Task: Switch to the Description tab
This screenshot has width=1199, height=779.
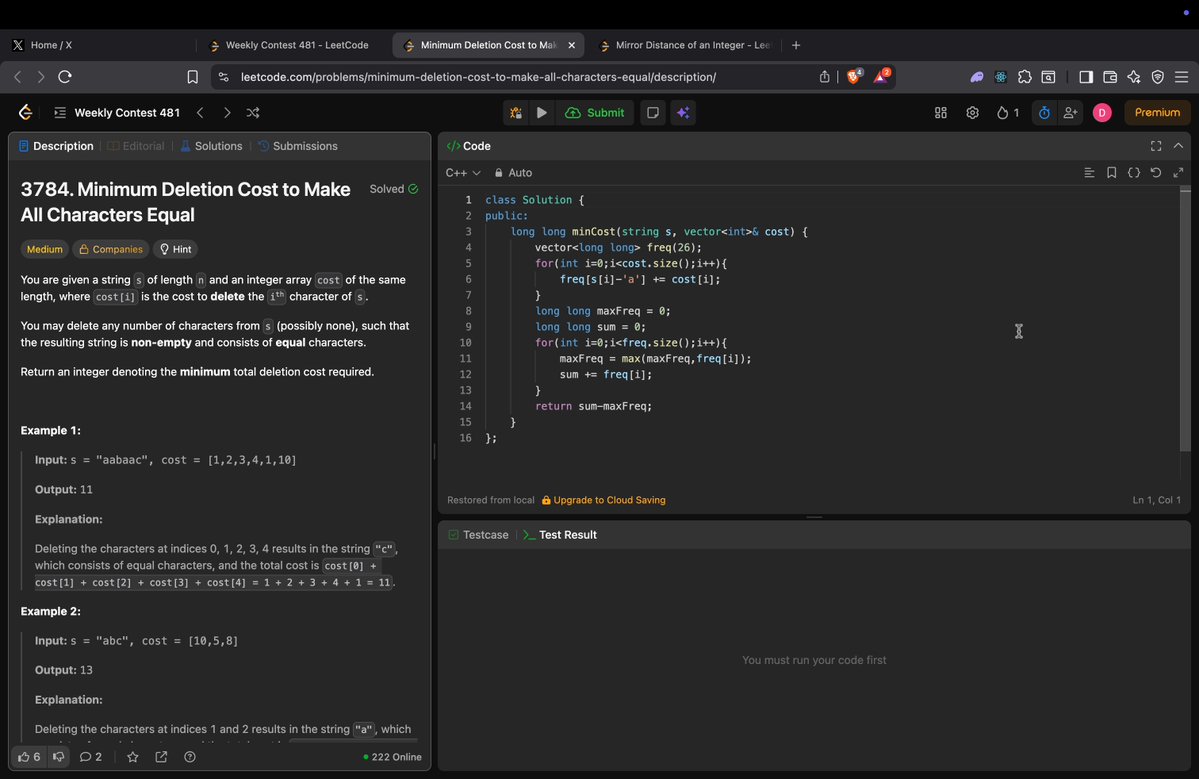Action: tap(56, 146)
